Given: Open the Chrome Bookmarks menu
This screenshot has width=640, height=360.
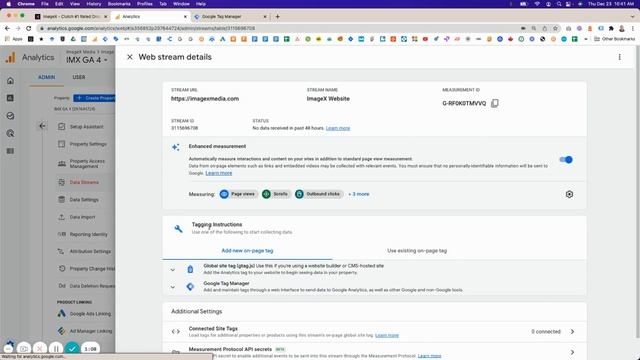Looking at the screenshot, I should (x=119, y=4).
